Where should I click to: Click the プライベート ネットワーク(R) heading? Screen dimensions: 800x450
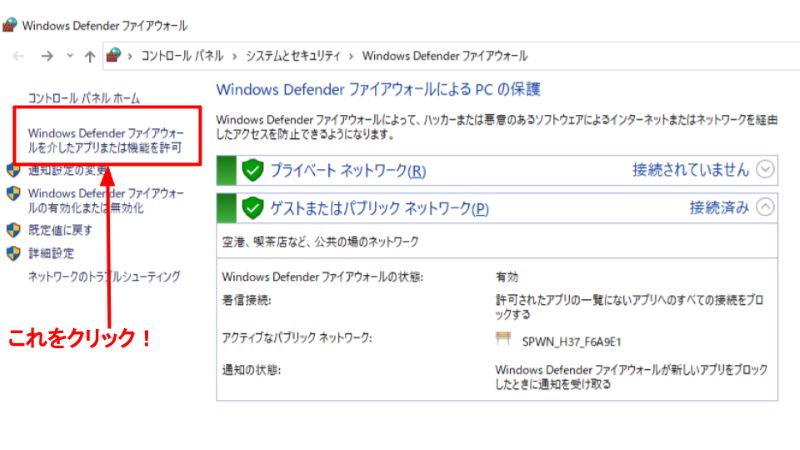[348, 170]
